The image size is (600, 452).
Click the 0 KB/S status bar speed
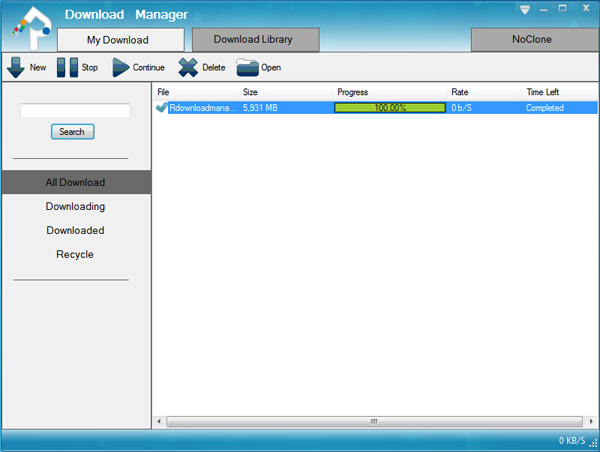(x=572, y=441)
